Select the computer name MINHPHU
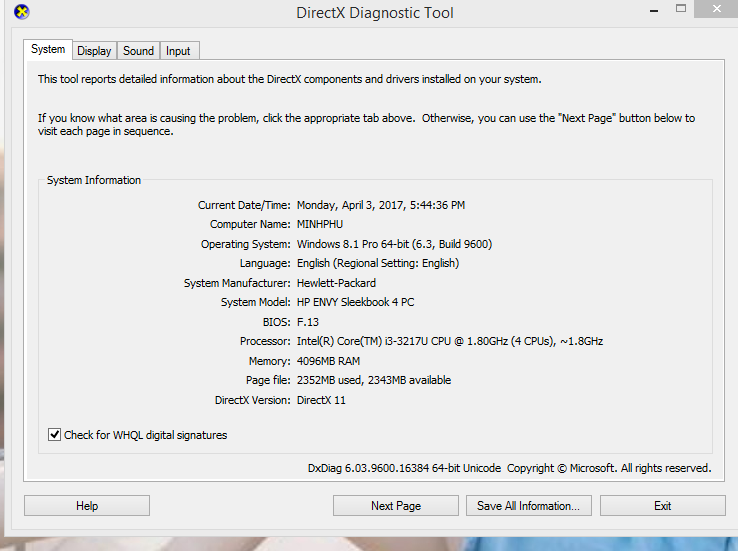 (320, 224)
